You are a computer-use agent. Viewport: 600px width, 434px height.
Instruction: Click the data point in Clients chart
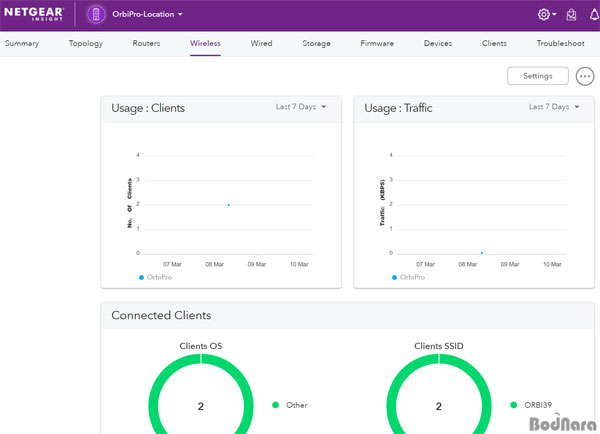pyautogui.click(x=229, y=205)
